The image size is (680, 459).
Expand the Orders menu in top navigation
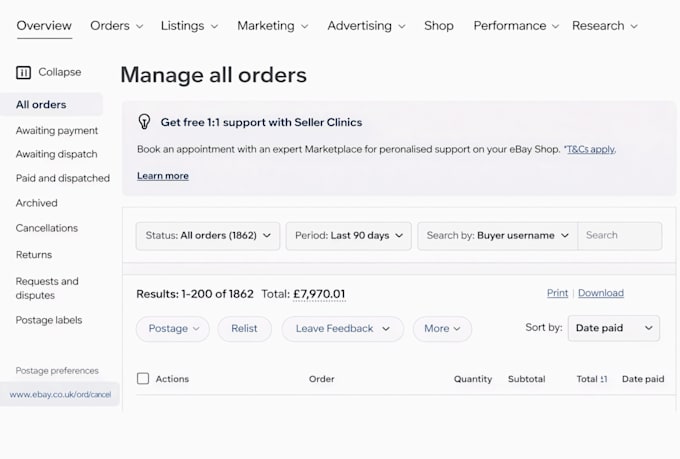[x=117, y=26]
